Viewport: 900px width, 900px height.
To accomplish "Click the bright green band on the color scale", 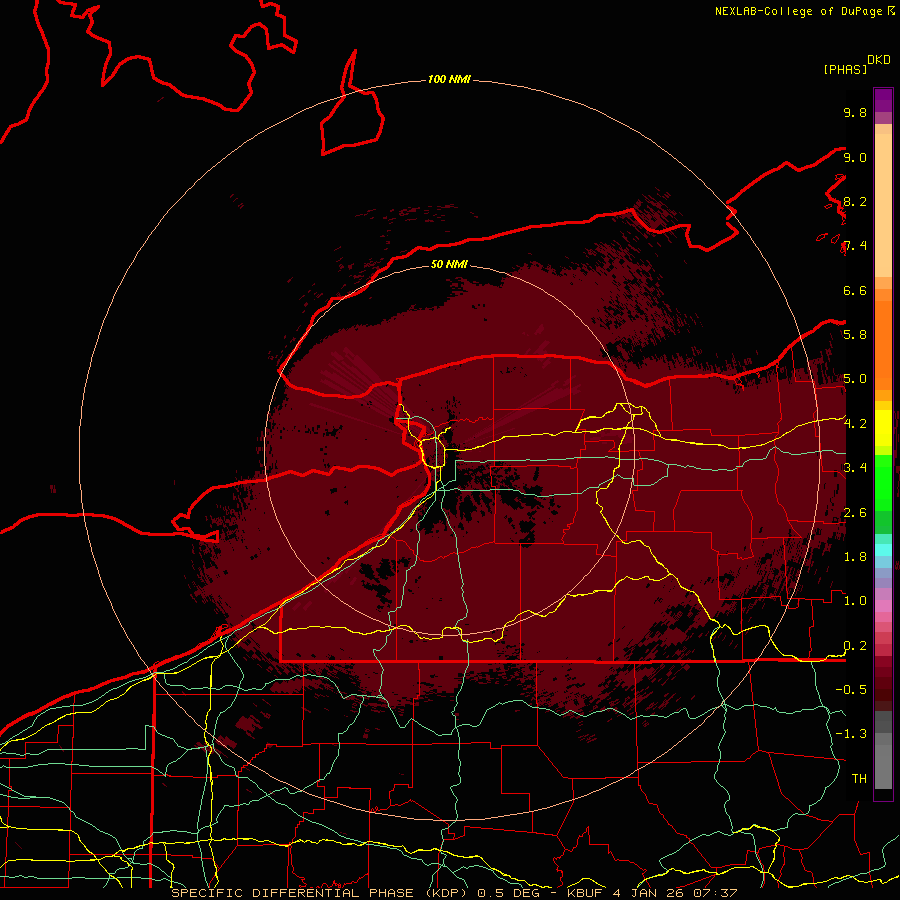I will click(x=883, y=482).
